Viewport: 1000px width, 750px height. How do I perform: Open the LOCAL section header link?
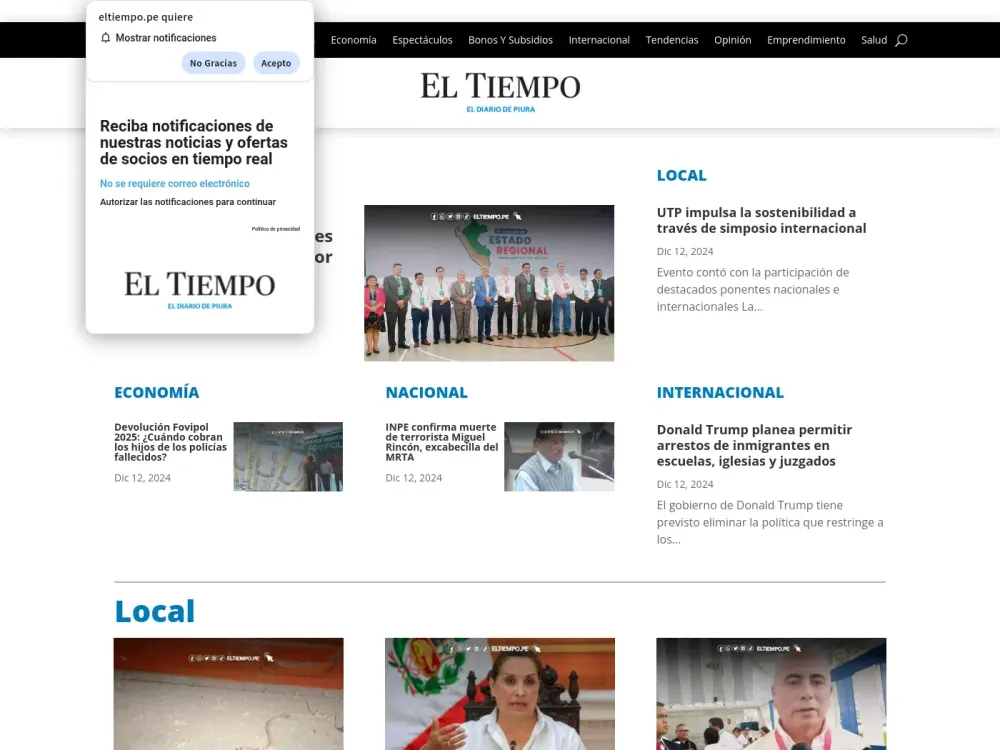(x=682, y=175)
